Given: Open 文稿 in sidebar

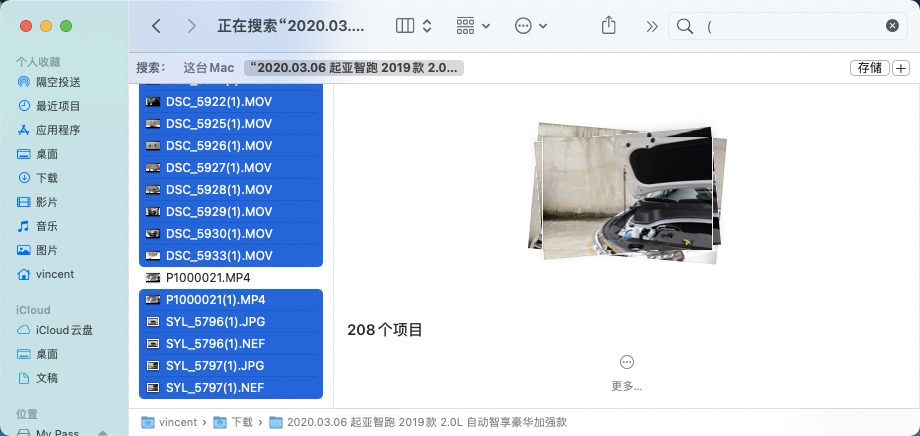Looking at the screenshot, I should (38, 378).
